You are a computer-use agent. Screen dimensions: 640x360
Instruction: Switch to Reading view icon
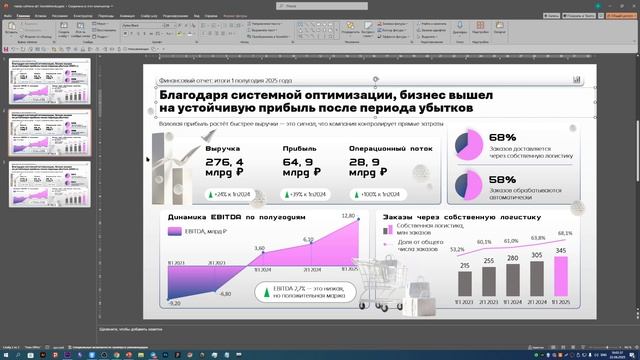point(573,347)
